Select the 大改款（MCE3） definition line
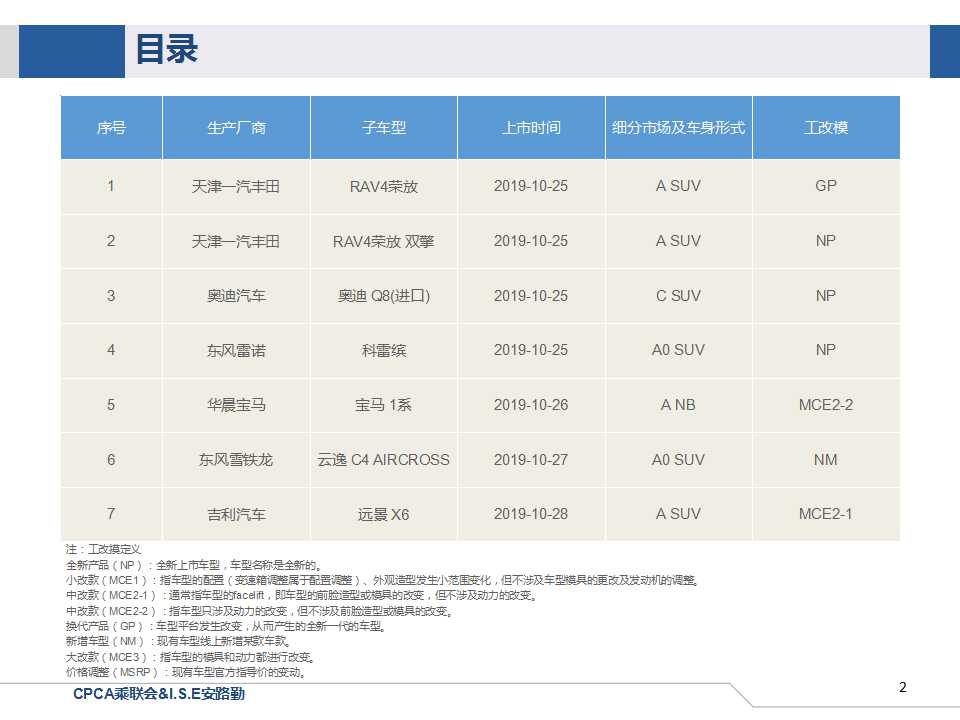Screen dimensions: 960x720 point(191,658)
